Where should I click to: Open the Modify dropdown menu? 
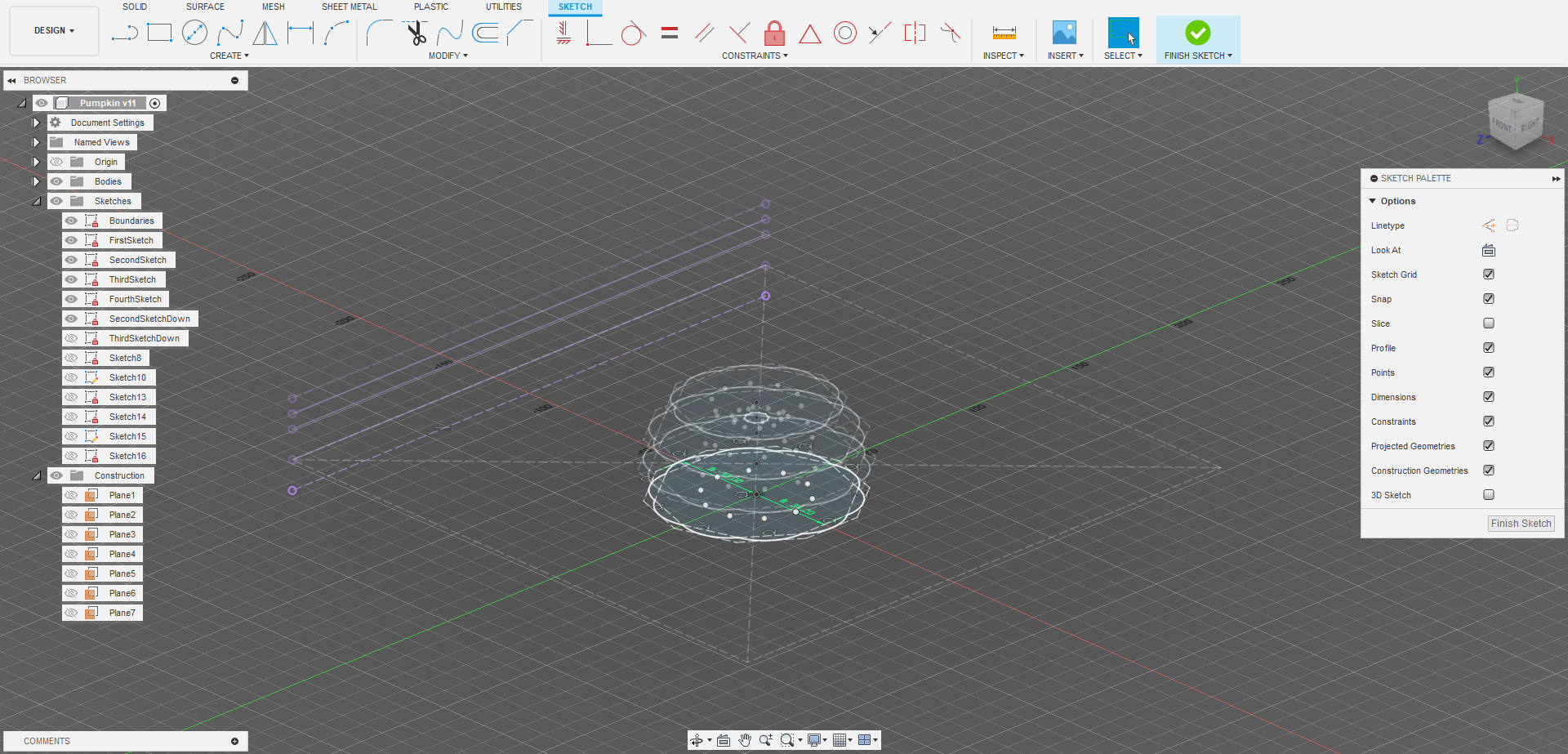click(448, 56)
